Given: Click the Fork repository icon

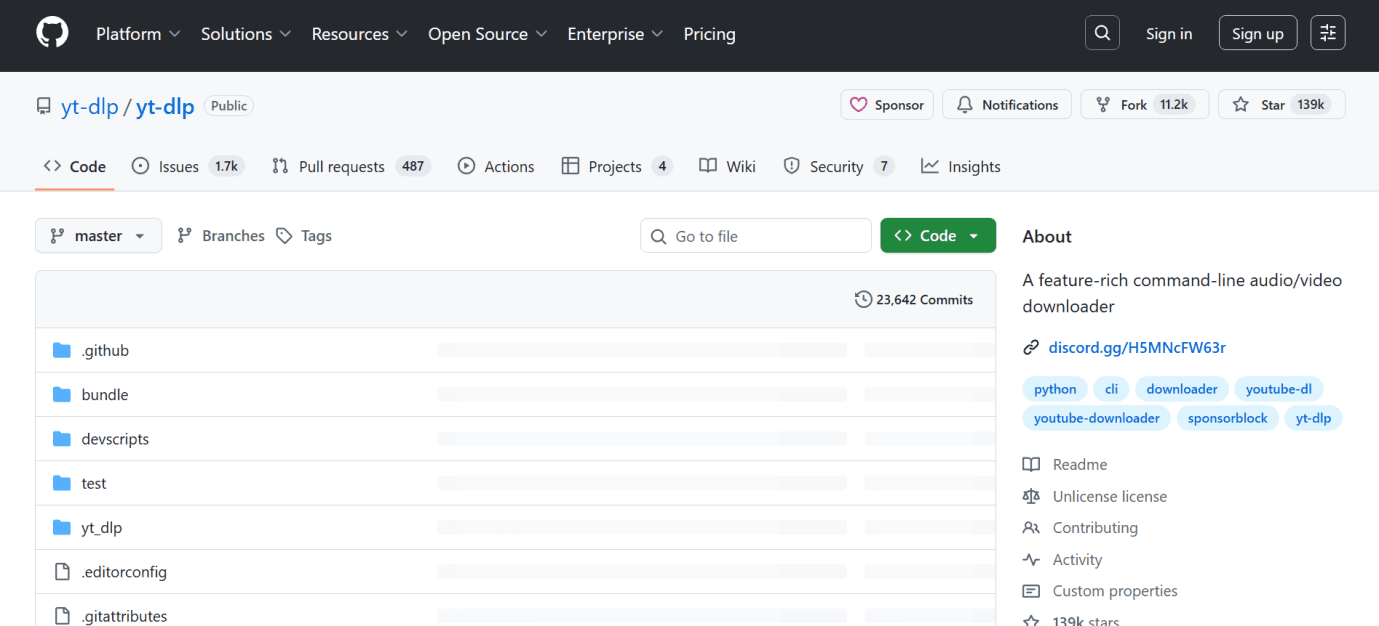Looking at the screenshot, I should 1103,105.
